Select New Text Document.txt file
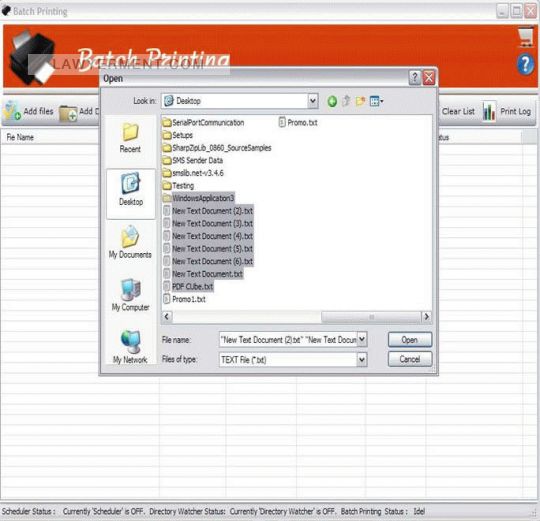Viewport: 540px width, 521px height. click(202, 274)
